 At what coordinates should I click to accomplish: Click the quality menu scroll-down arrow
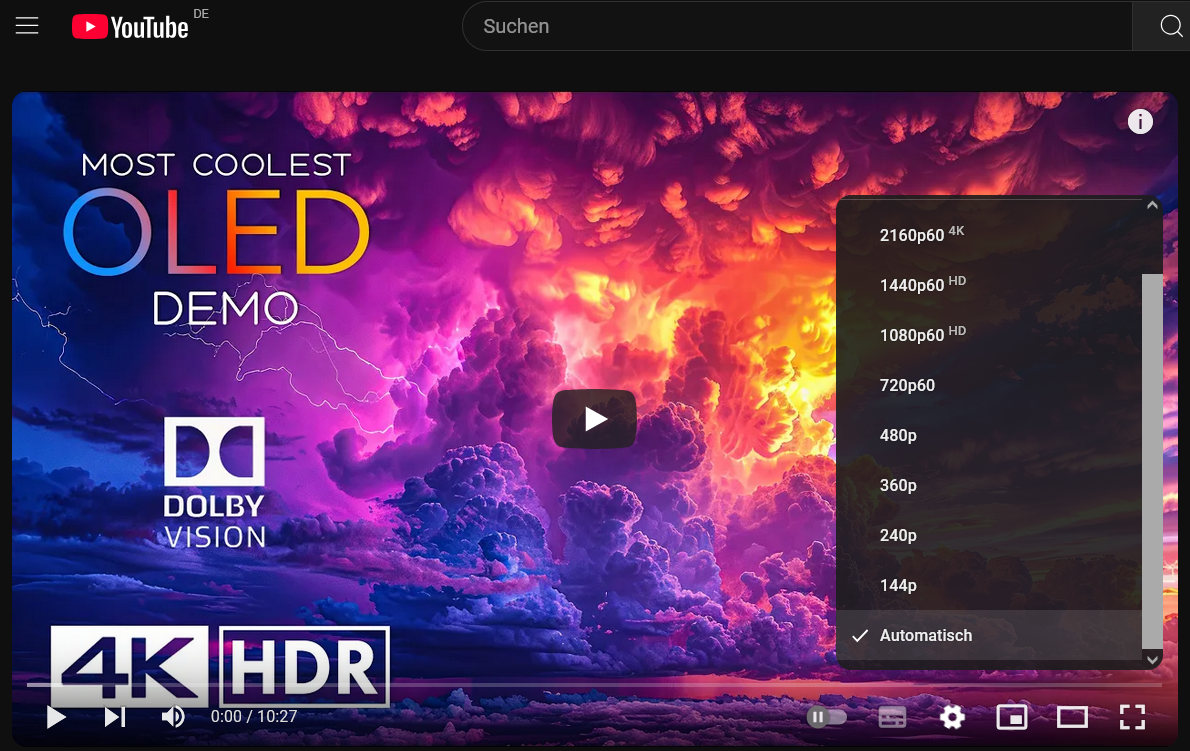tap(1152, 660)
